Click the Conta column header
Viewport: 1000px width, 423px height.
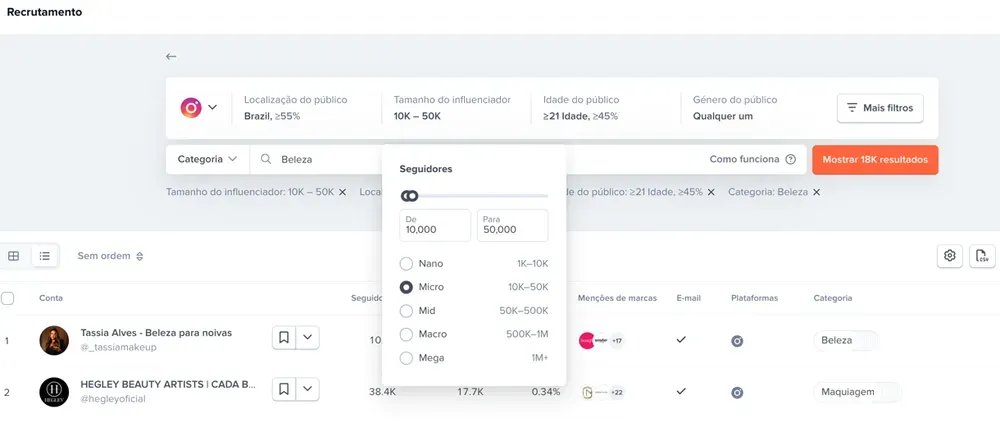coord(51,298)
